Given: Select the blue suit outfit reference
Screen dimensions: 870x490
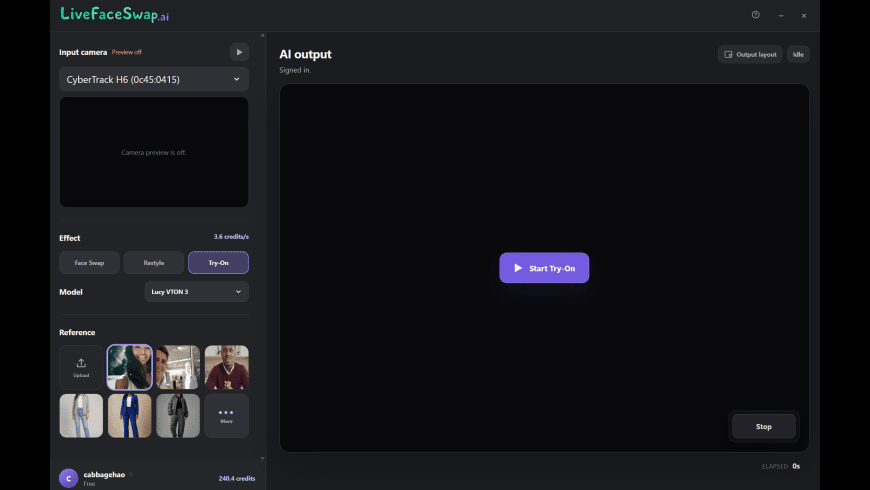Looking at the screenshot, I should [130, 416].
